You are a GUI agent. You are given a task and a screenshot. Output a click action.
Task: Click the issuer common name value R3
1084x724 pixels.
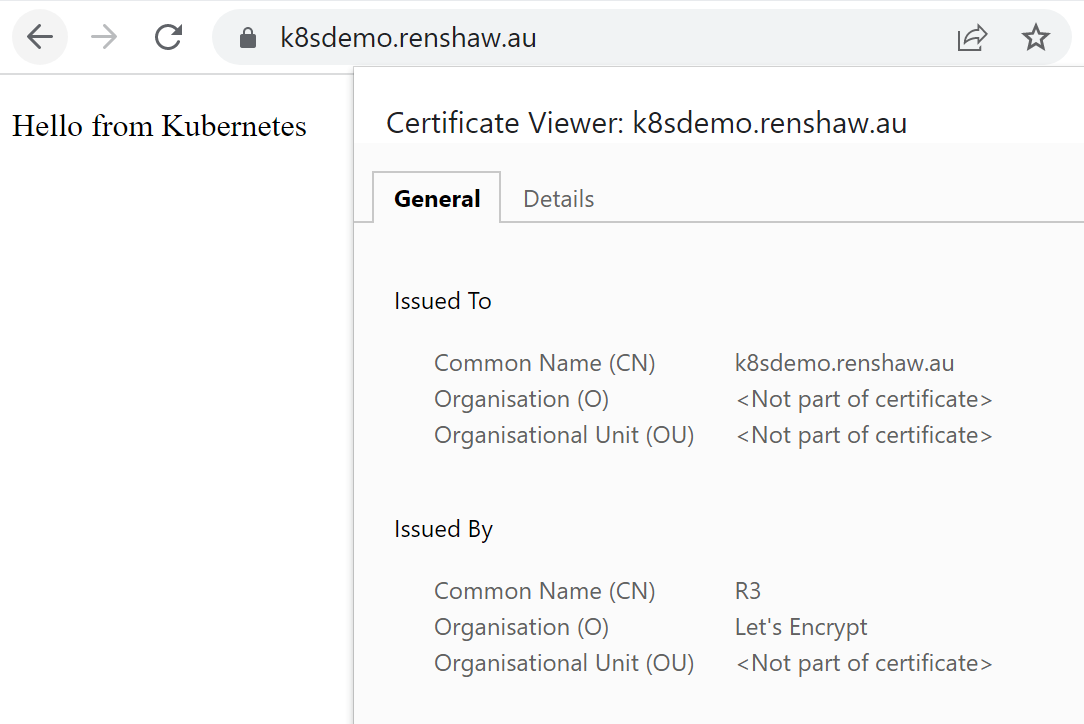(748, 591)
